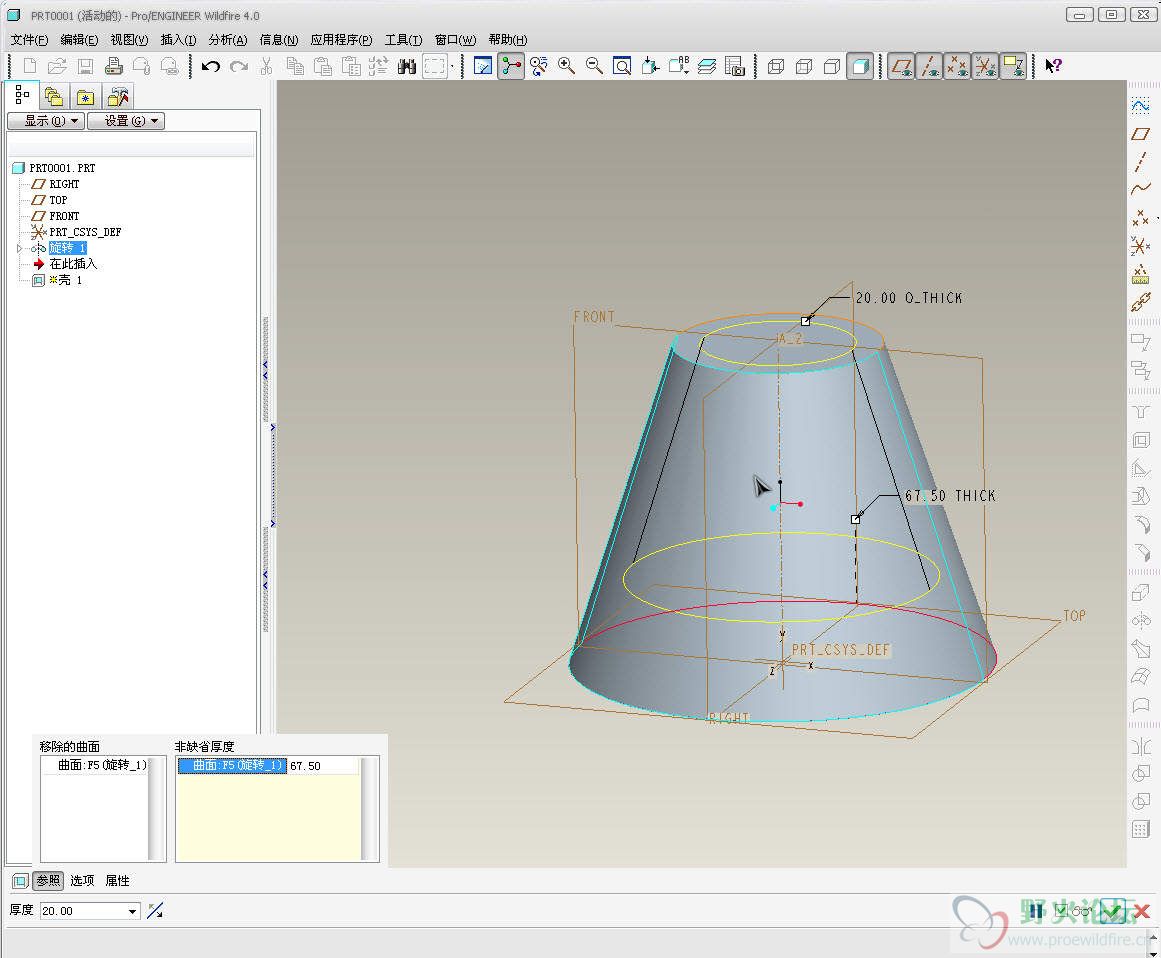Accept the shell with the green check
This screenshot has width=1161, height=958.
click(x=1112, y=911)
